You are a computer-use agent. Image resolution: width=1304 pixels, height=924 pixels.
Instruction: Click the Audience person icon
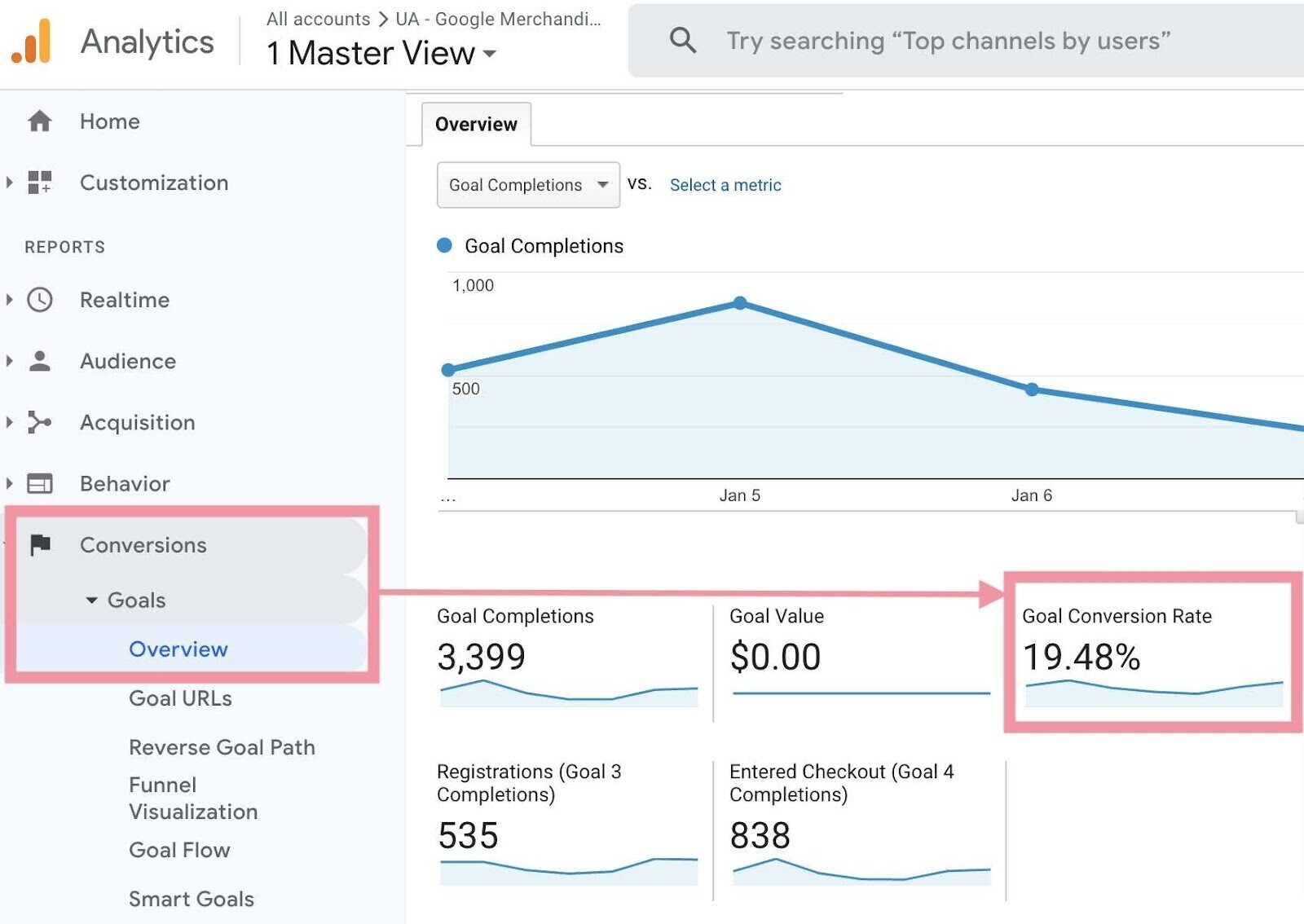[39, 361]
